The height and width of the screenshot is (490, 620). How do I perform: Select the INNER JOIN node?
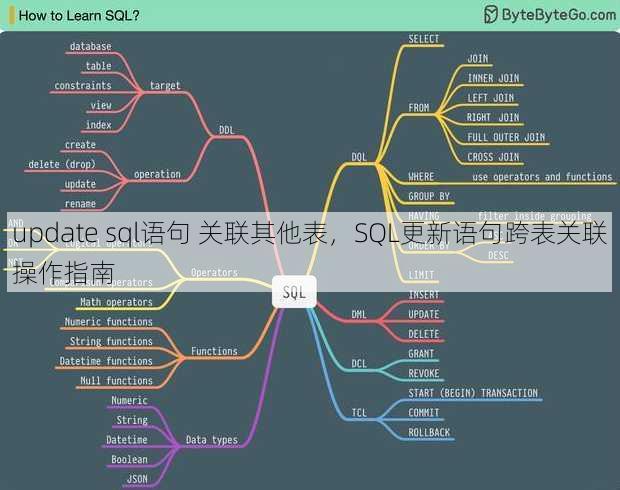[493, 78]
